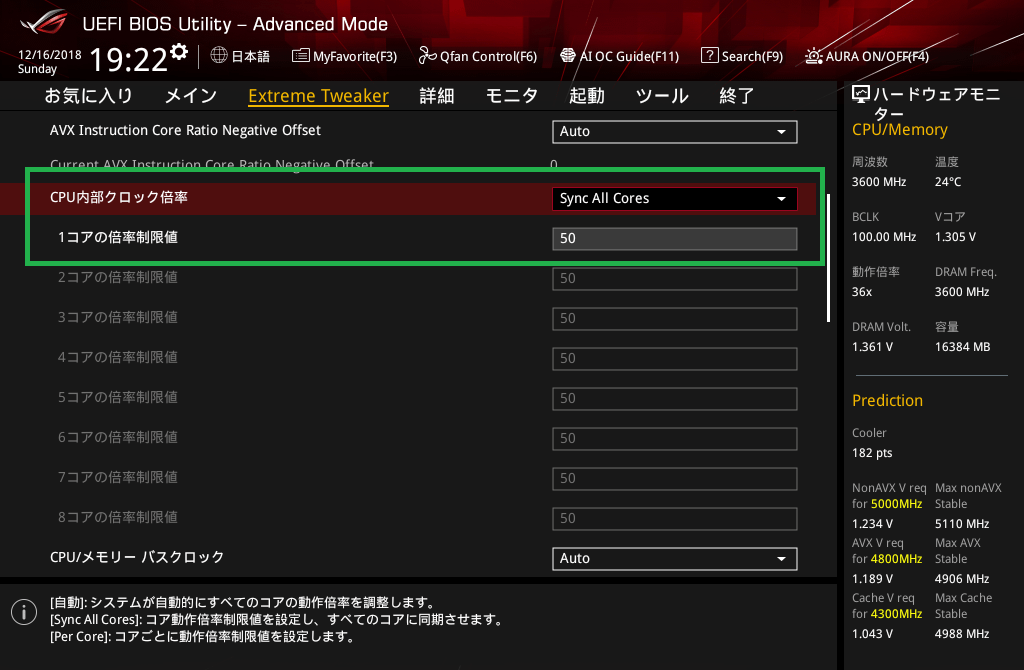Click the AI OC Guide brain icon

pos(568,56)
